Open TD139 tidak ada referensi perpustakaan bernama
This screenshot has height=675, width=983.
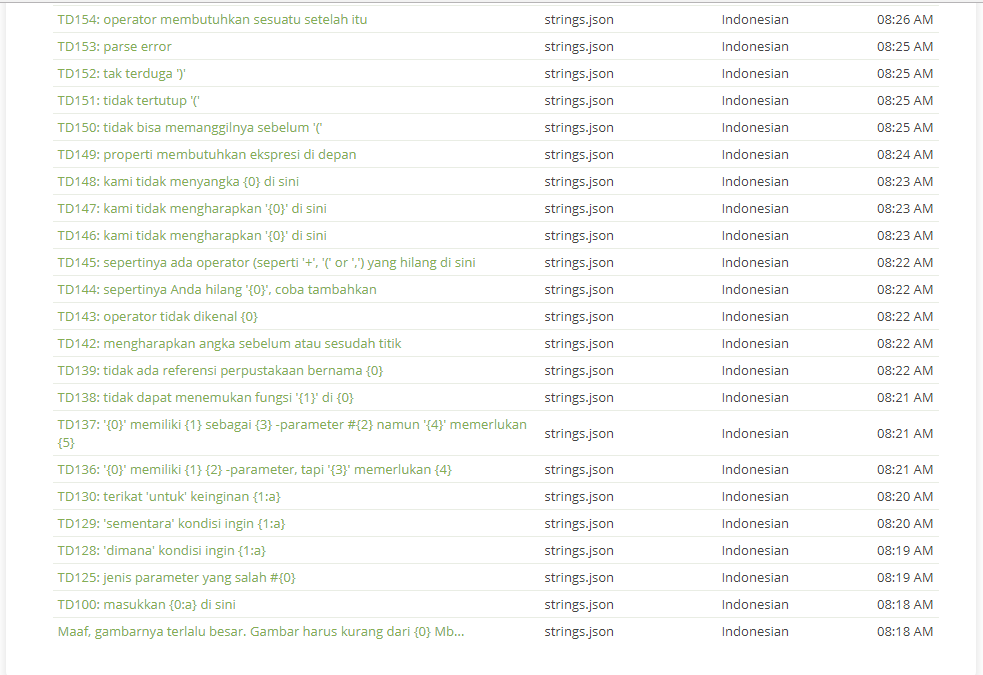pyautogui.click(x=220, y=370)
